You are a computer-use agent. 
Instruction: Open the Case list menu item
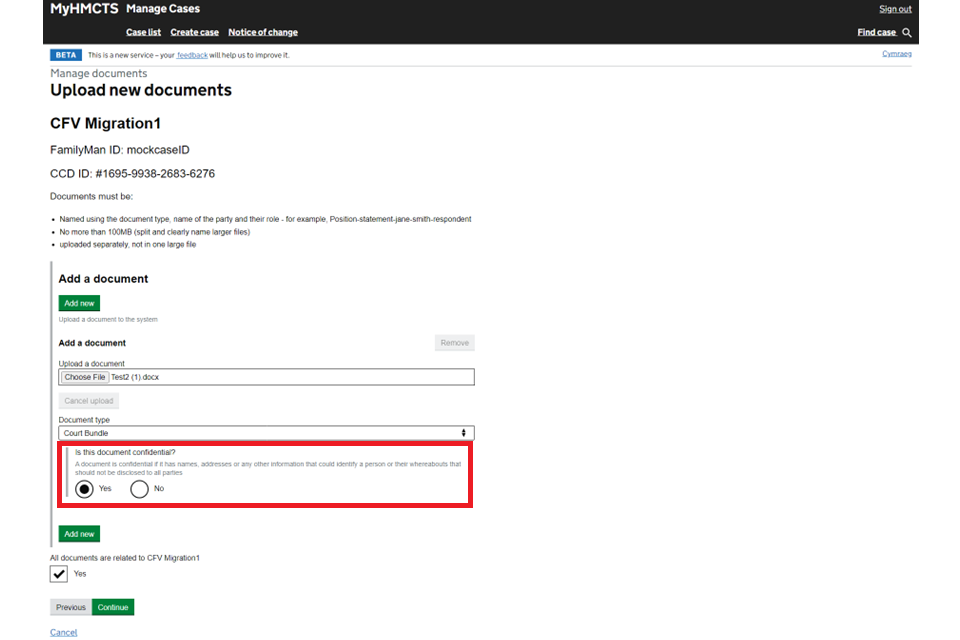click(x=143, y=32)
